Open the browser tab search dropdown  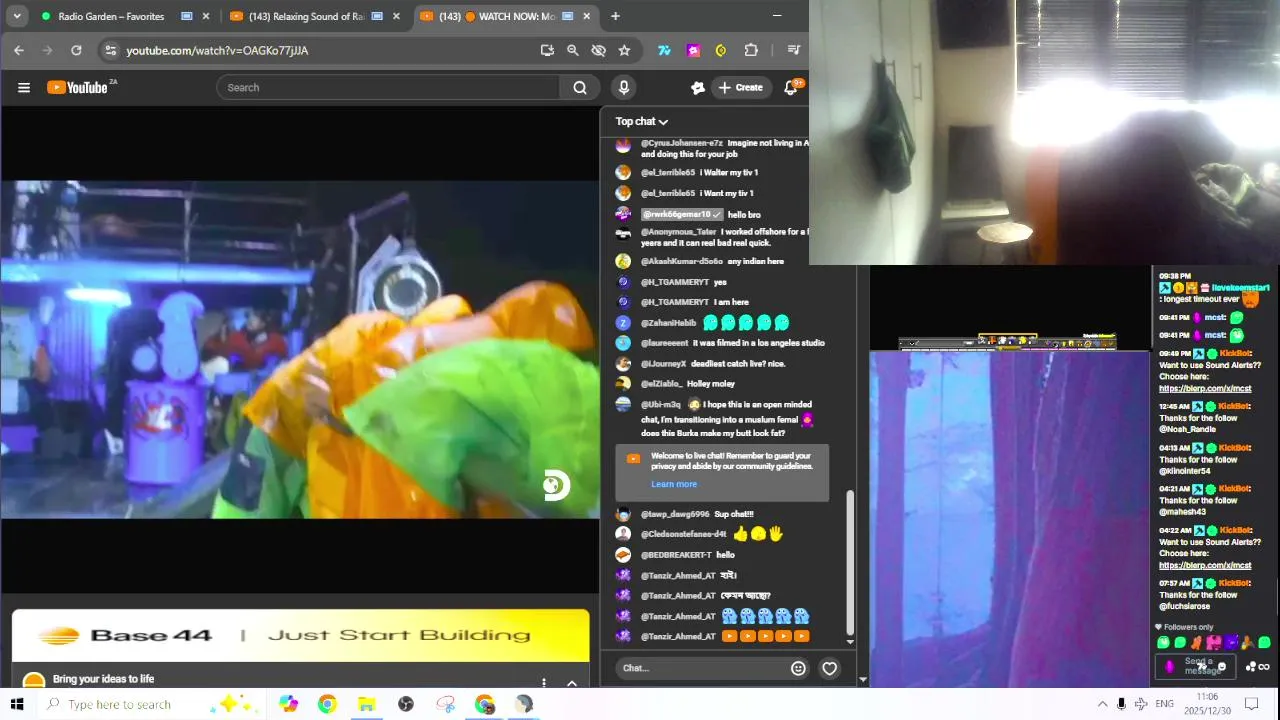click(17, 16)
